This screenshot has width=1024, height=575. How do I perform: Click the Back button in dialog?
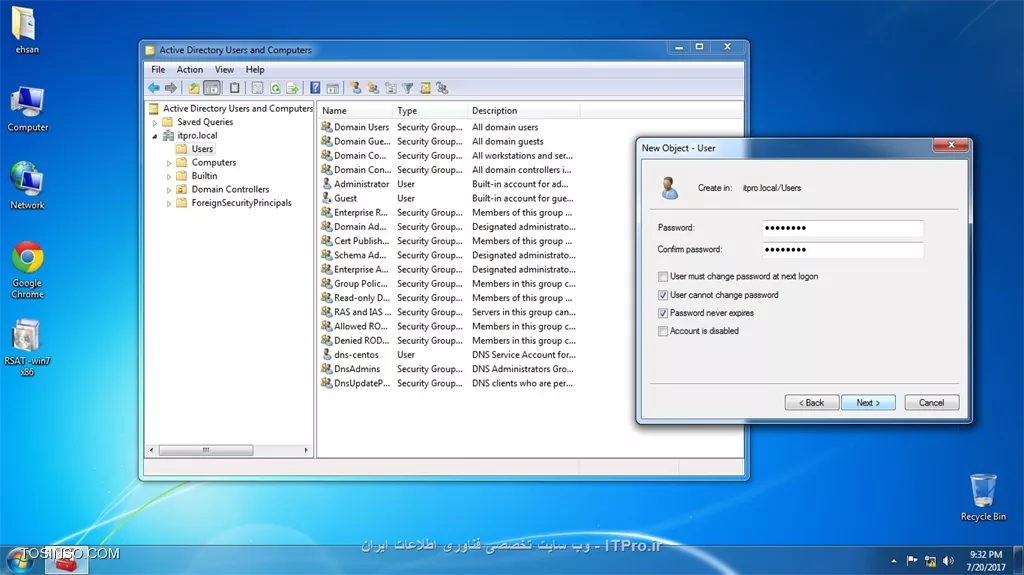tap(812, 402)
